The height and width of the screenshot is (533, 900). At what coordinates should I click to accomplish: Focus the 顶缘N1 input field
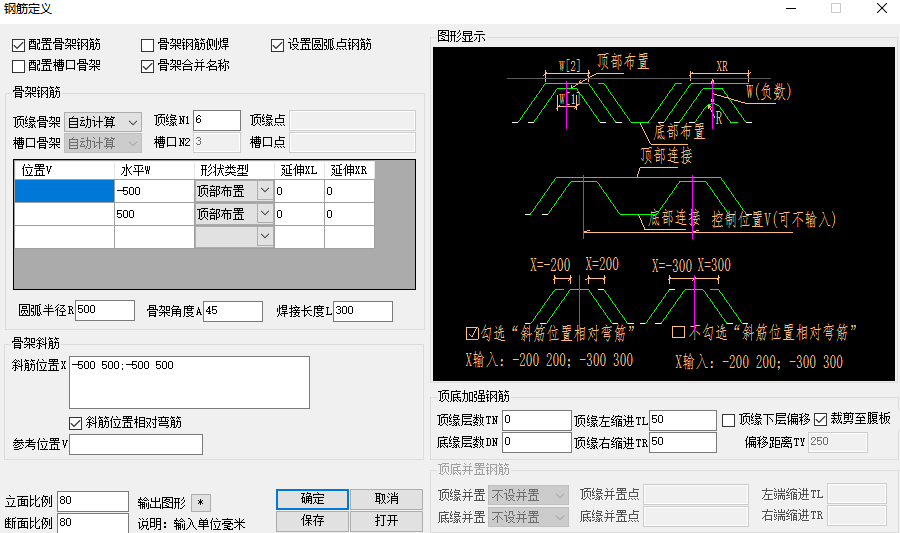[x=216, y=120]
